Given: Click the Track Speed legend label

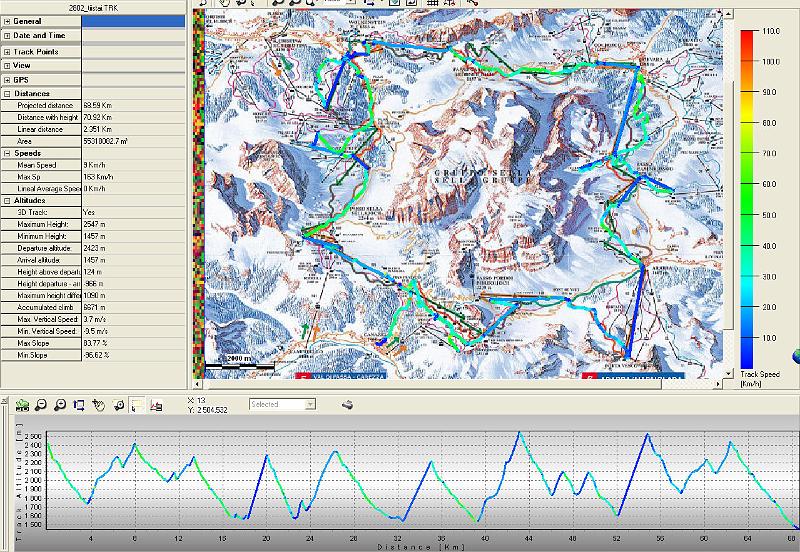Looking at the screenshot, I should [760, 379].
